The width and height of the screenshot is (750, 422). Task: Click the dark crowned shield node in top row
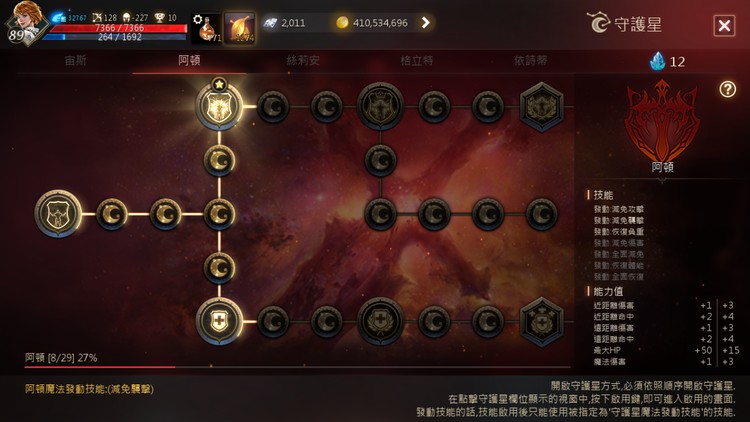click(x=380, y=106)
